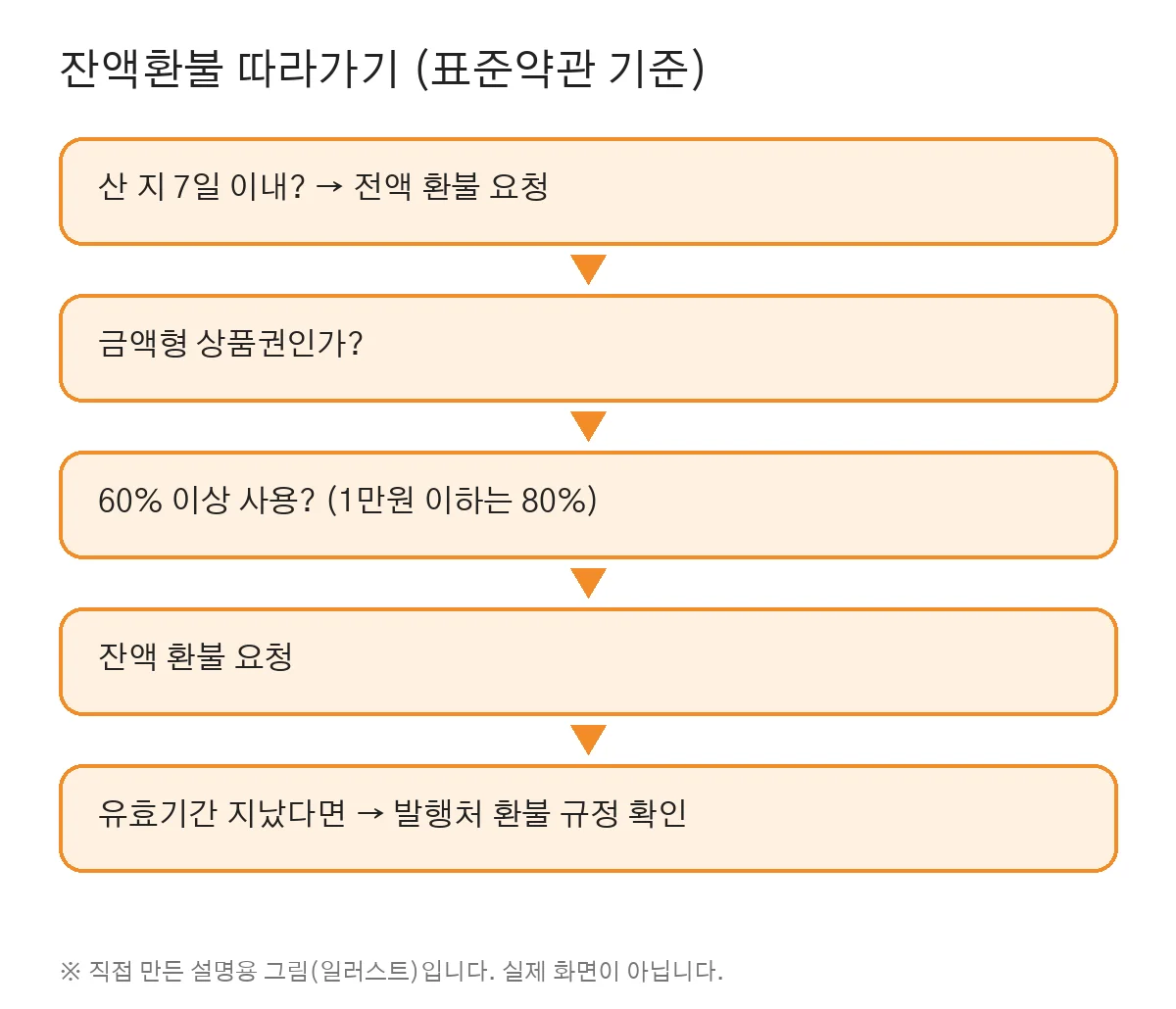The width and height of the screenshot is (1176, 1009).
Task: Click the arrow below '금액형 상품권인가?' box
Action: pos(588,426)
